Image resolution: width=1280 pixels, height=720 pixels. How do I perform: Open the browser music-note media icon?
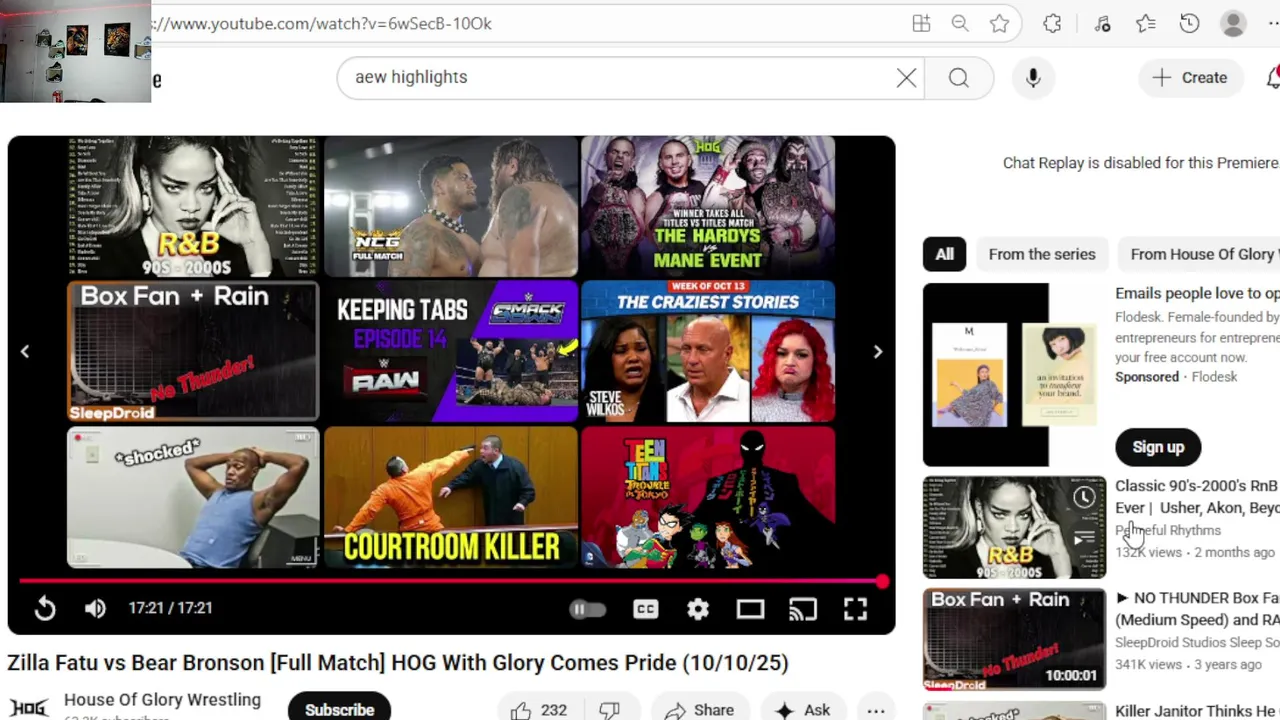tap(1103, 23)
